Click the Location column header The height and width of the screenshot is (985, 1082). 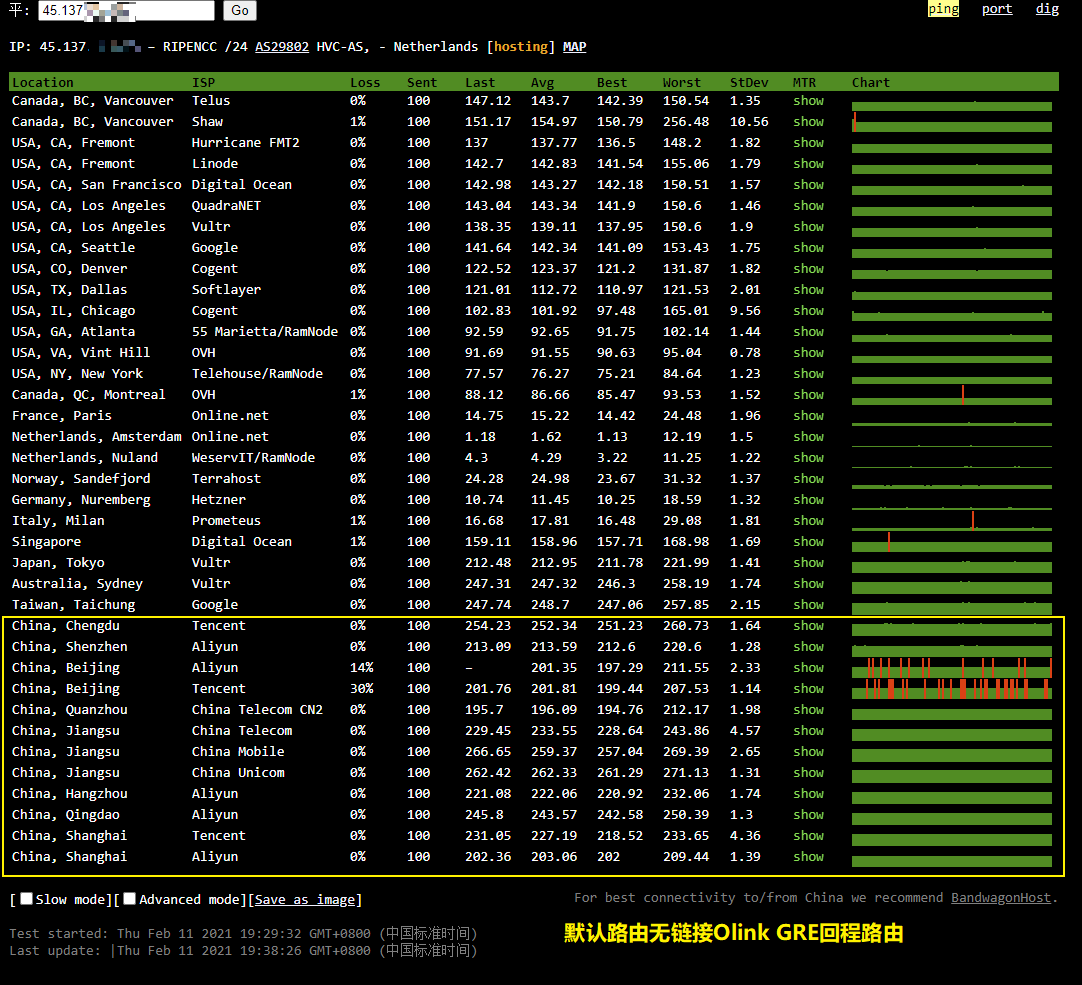[x=43, y=82]
